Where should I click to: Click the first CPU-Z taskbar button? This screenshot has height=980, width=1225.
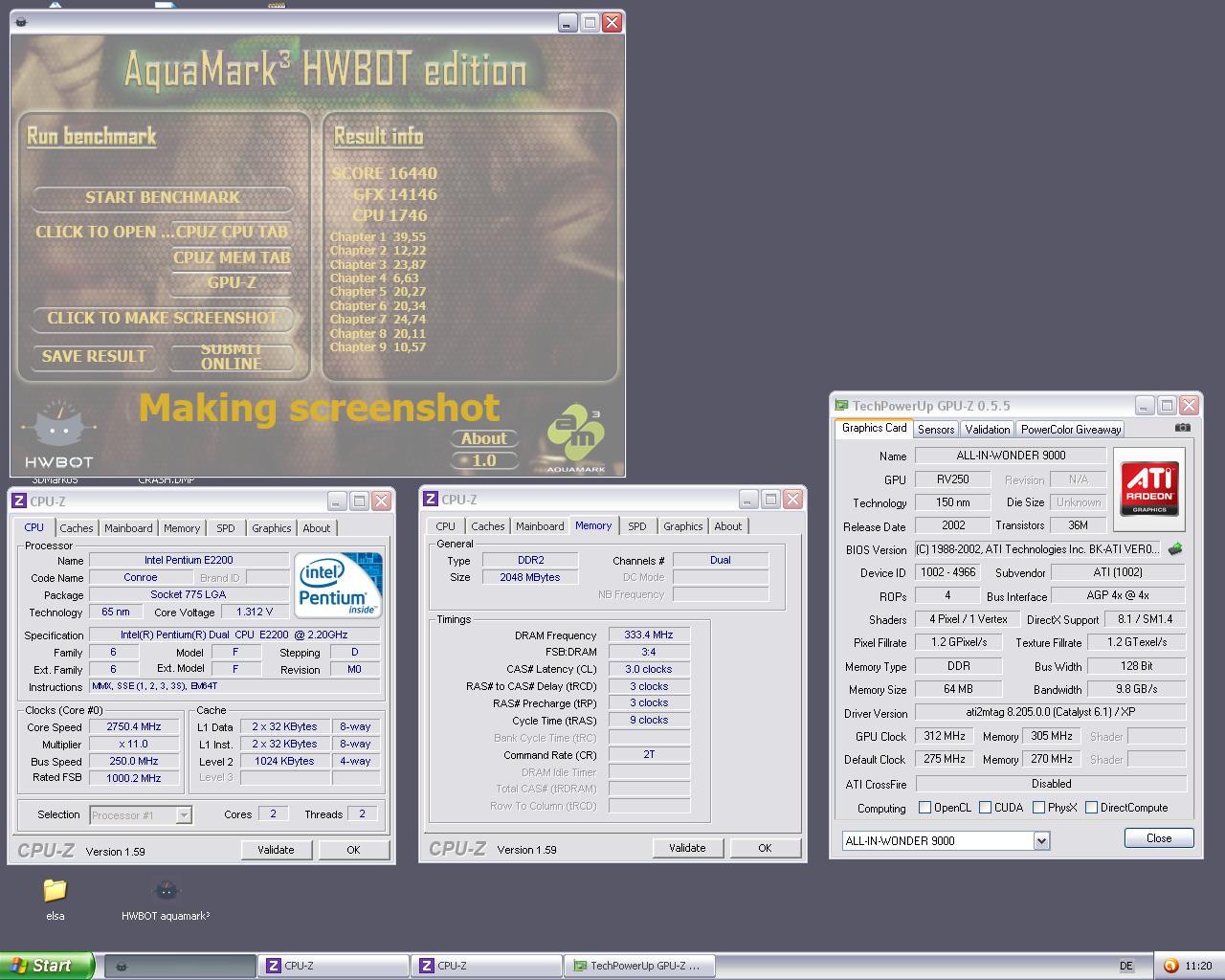click(x=333, y=966)
